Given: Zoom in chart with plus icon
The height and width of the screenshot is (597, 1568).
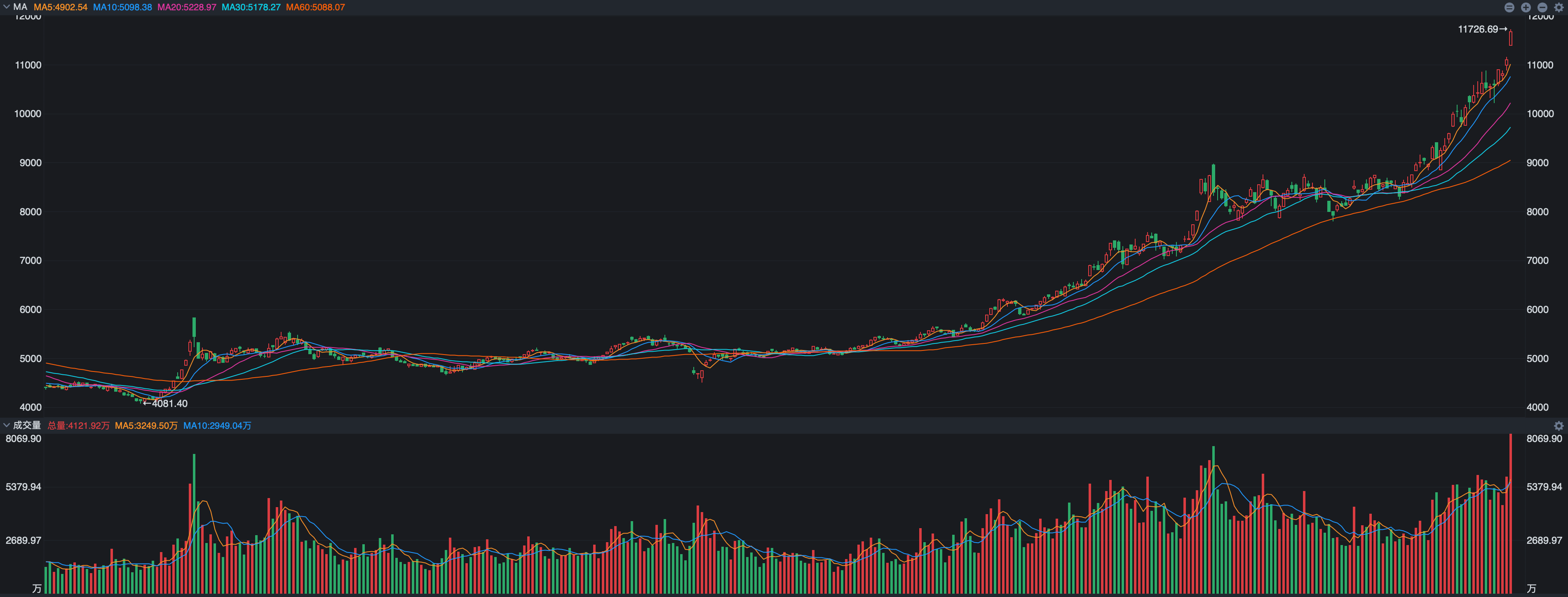Looking at the screenshot, I should [1526, 7].
